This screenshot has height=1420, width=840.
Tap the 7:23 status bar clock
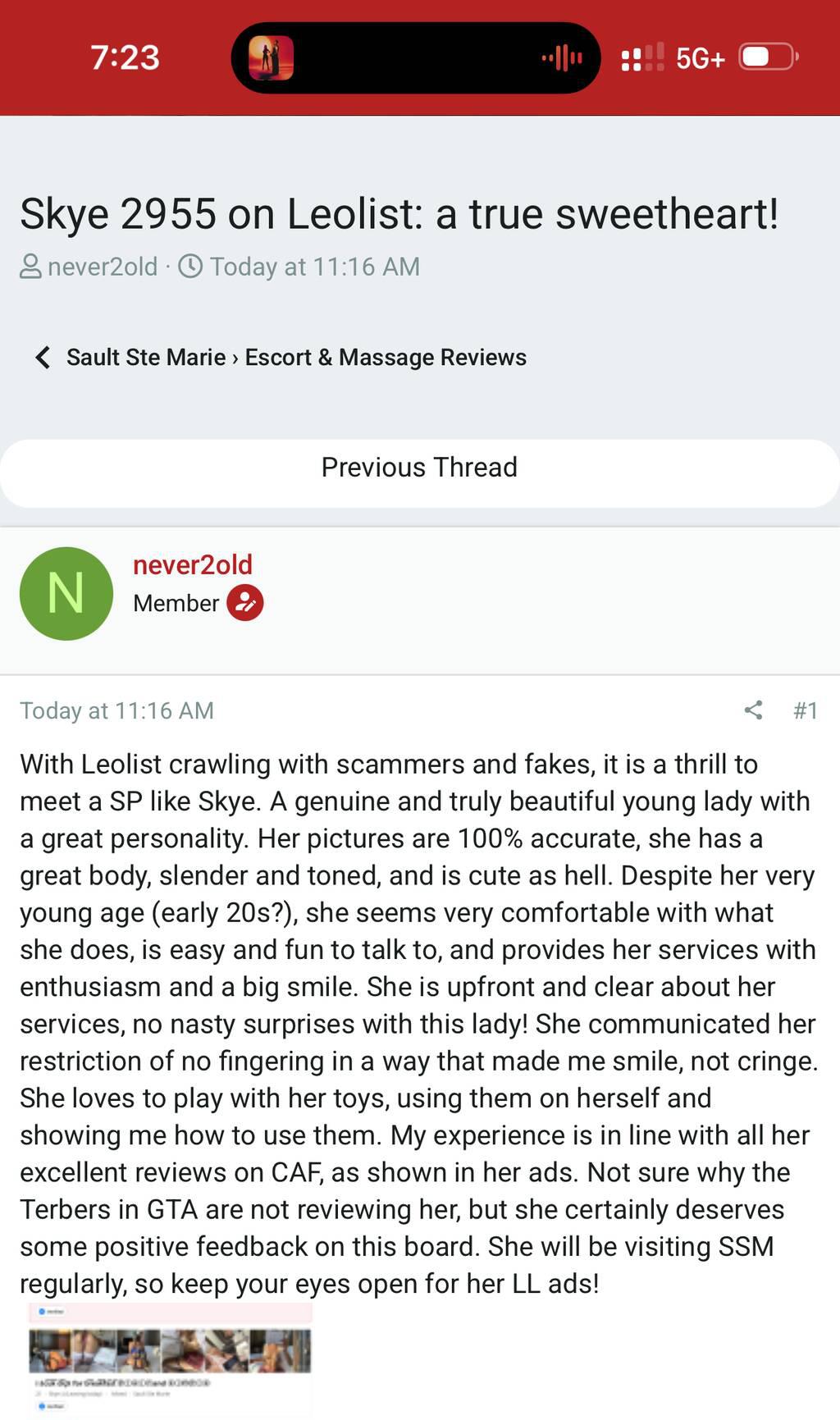(125, 57)
